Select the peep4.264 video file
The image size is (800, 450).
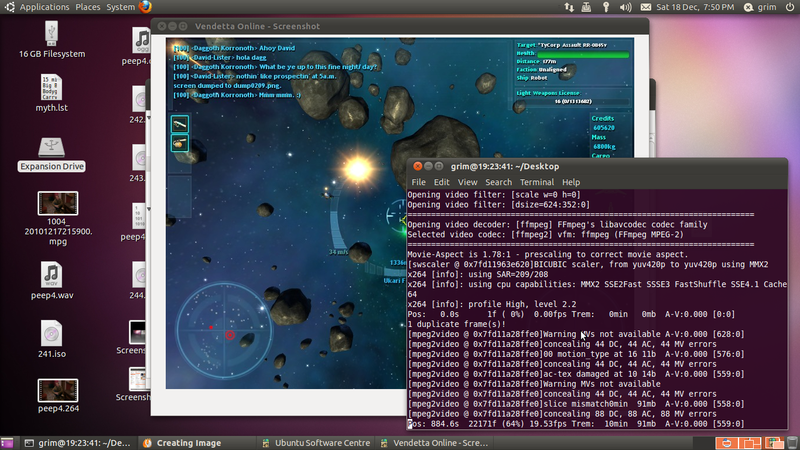click(58, 395)
